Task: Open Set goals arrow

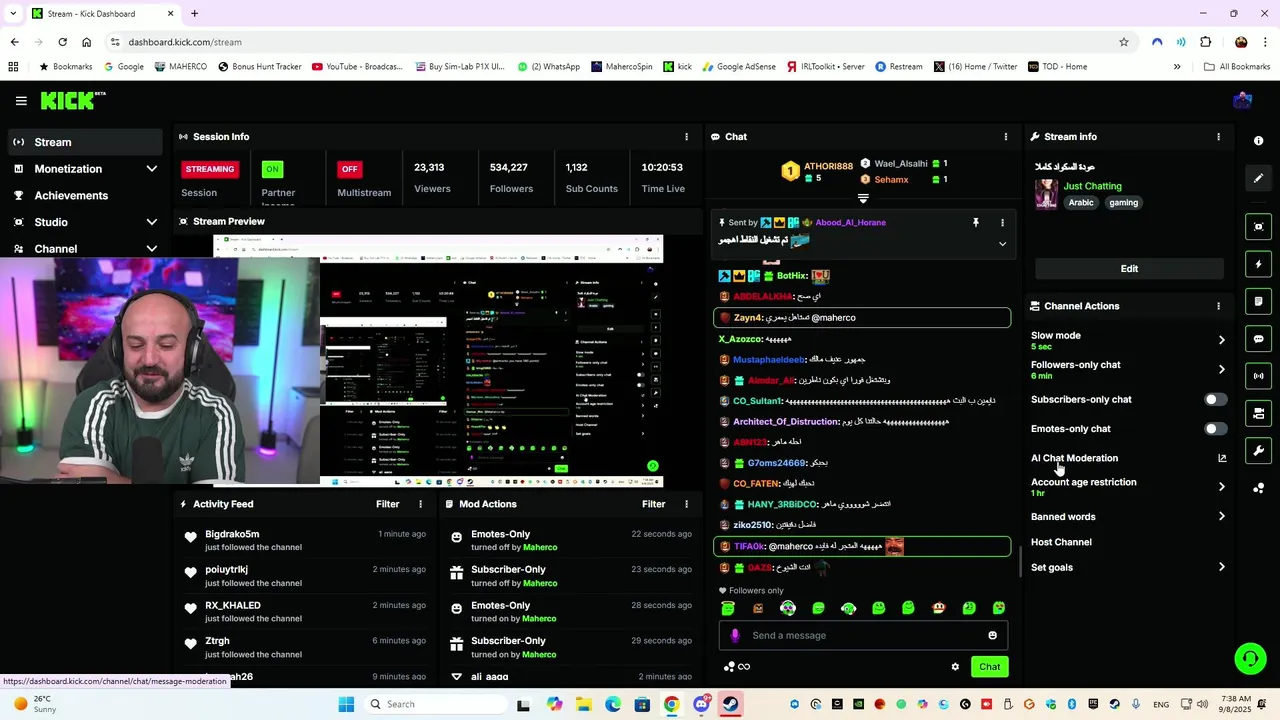Action: point(1222,567)
